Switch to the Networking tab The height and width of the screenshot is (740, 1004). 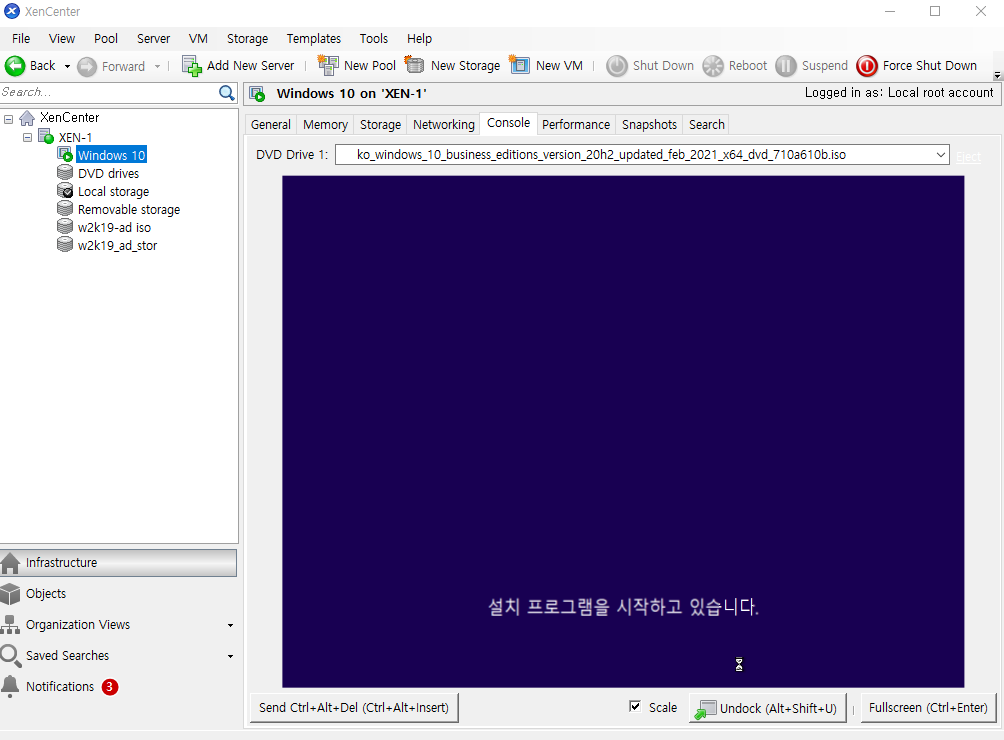pyautogui.click(x=444, y=125)
